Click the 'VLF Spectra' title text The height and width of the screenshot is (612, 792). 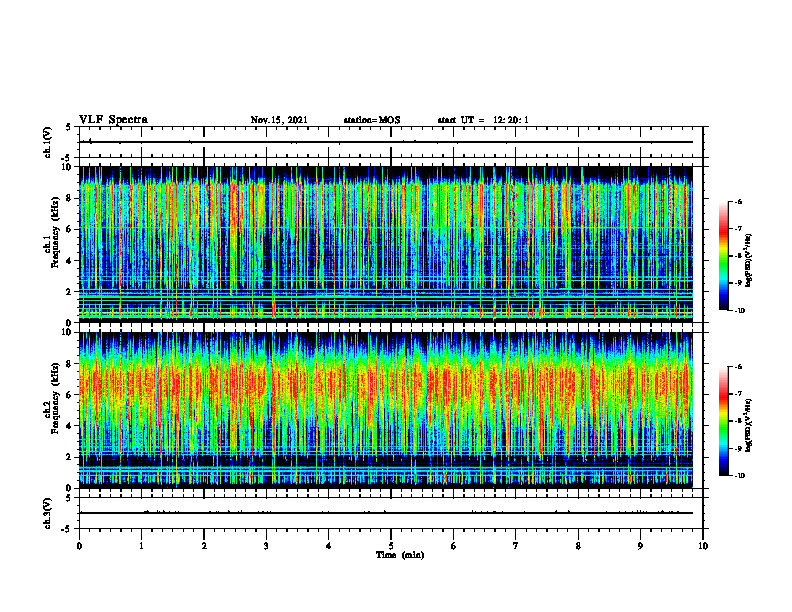tap(114, 120)
